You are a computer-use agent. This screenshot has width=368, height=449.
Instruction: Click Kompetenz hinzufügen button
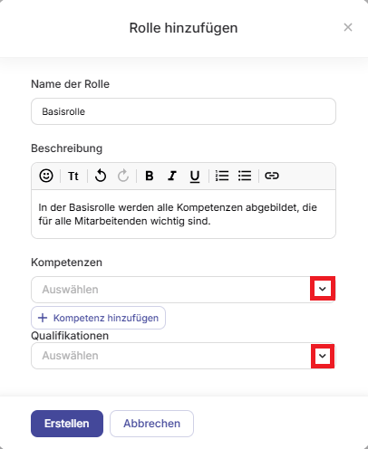tap(98, 318)
